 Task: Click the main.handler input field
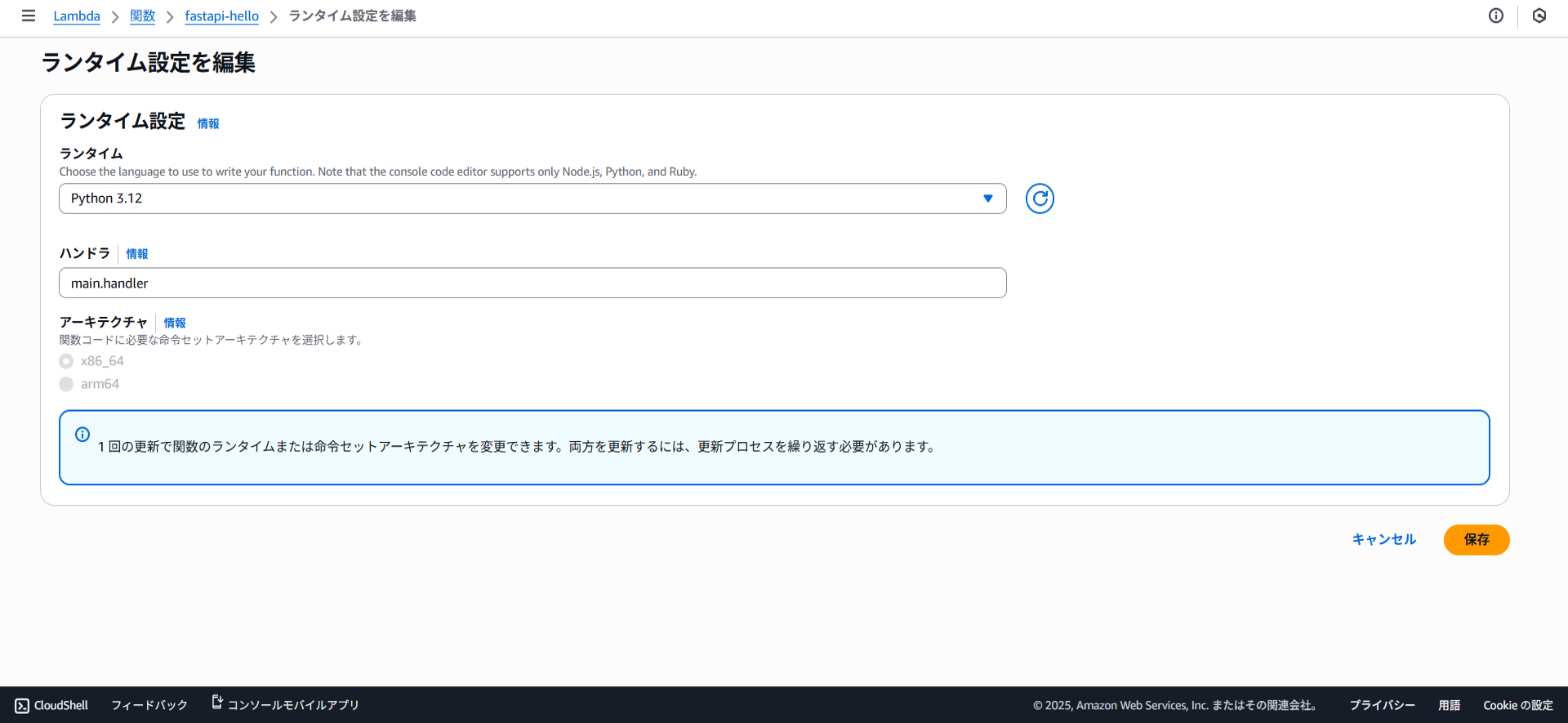(x=532, y=283)
